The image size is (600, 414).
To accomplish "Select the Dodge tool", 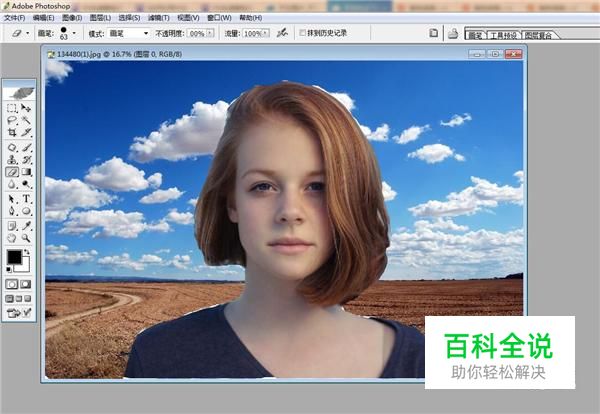I will (26, 184).
